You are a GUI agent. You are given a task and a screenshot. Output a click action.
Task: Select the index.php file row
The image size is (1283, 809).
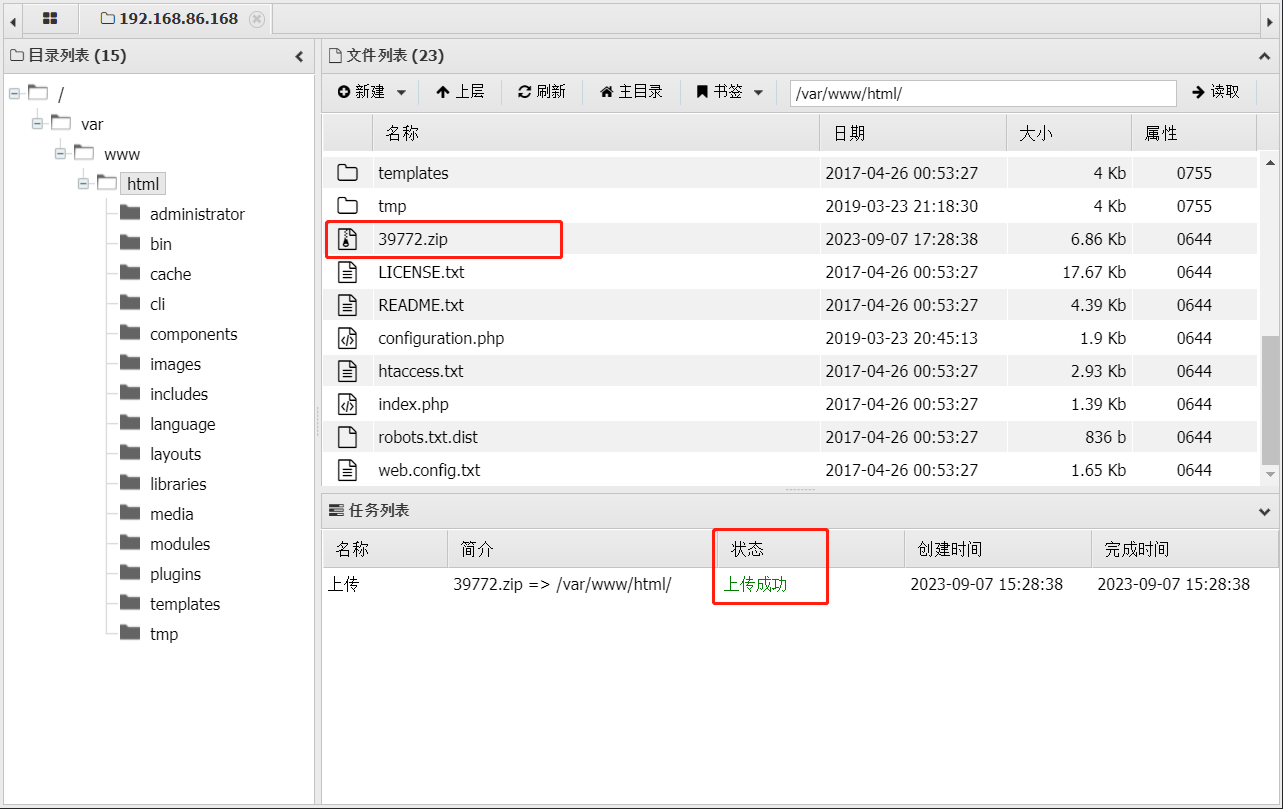point(790,404)
